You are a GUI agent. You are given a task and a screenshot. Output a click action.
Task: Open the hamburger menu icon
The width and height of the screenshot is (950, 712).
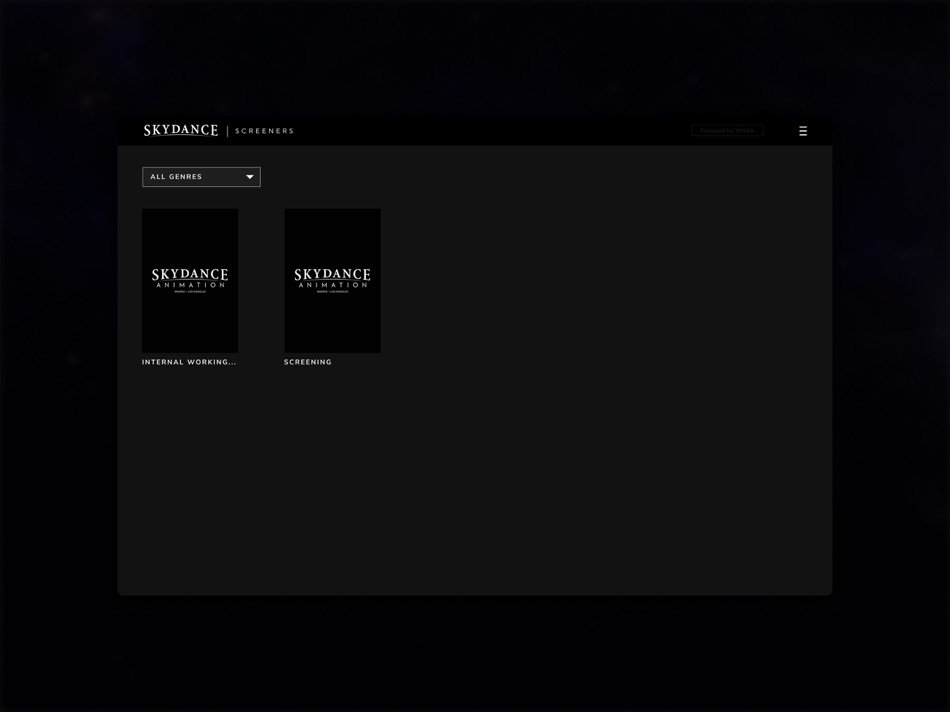pos(803,131)
